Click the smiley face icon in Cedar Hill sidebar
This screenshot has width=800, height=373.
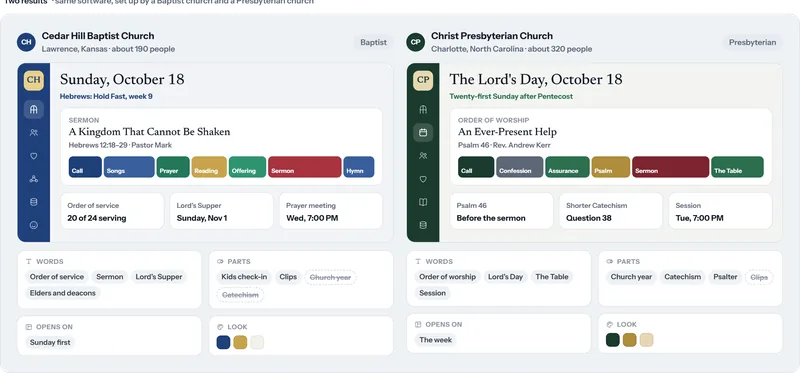click(x=34, y=225)
